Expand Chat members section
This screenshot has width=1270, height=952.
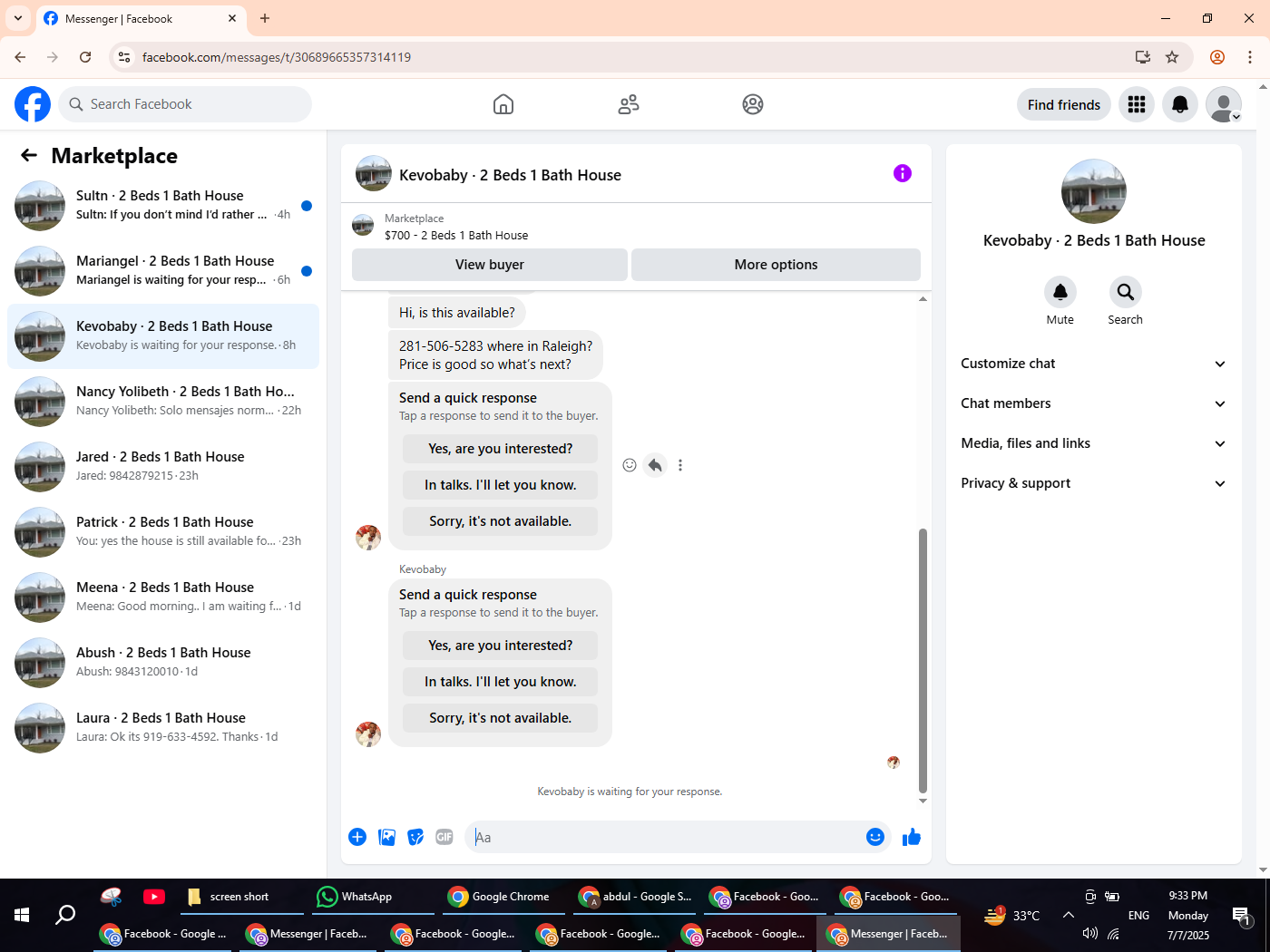pos(1093,403)
